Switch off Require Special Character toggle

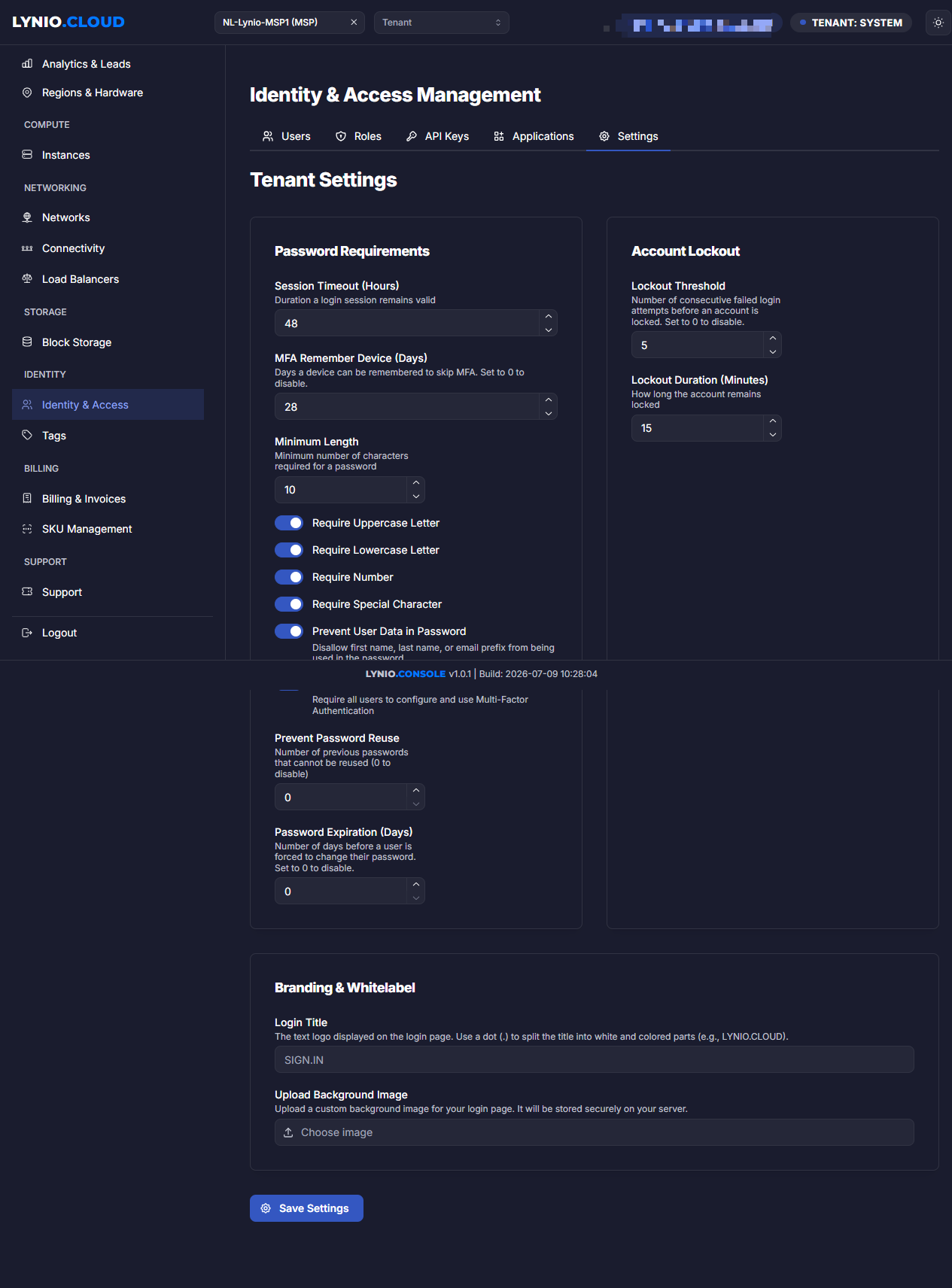coord(289,604)
